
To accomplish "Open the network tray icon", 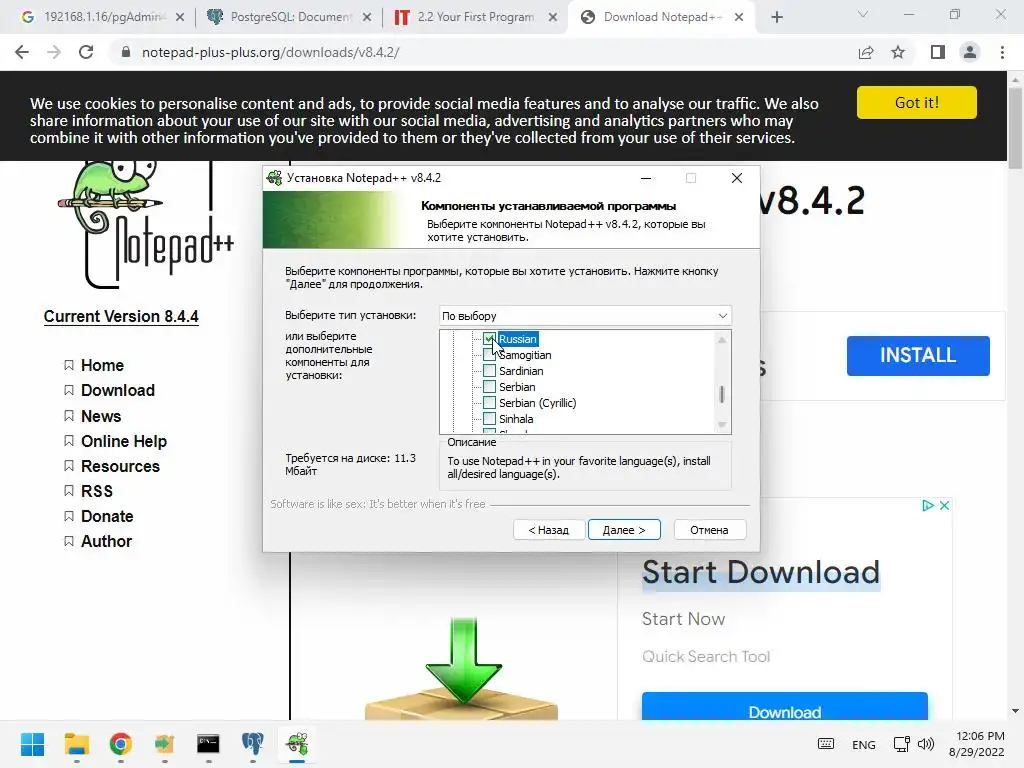I will coord(902,744).
